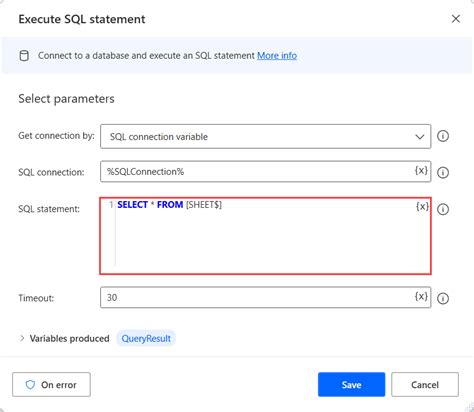The height and width of the screenshot is (412, 474).
Task: Click the Cancel button
Action: click(425, 385)
